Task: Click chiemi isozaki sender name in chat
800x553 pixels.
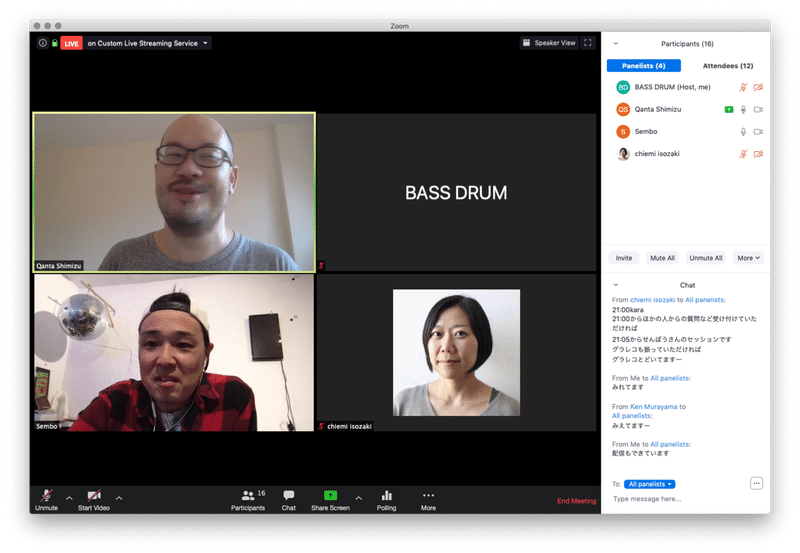Action: pos(652,300)
